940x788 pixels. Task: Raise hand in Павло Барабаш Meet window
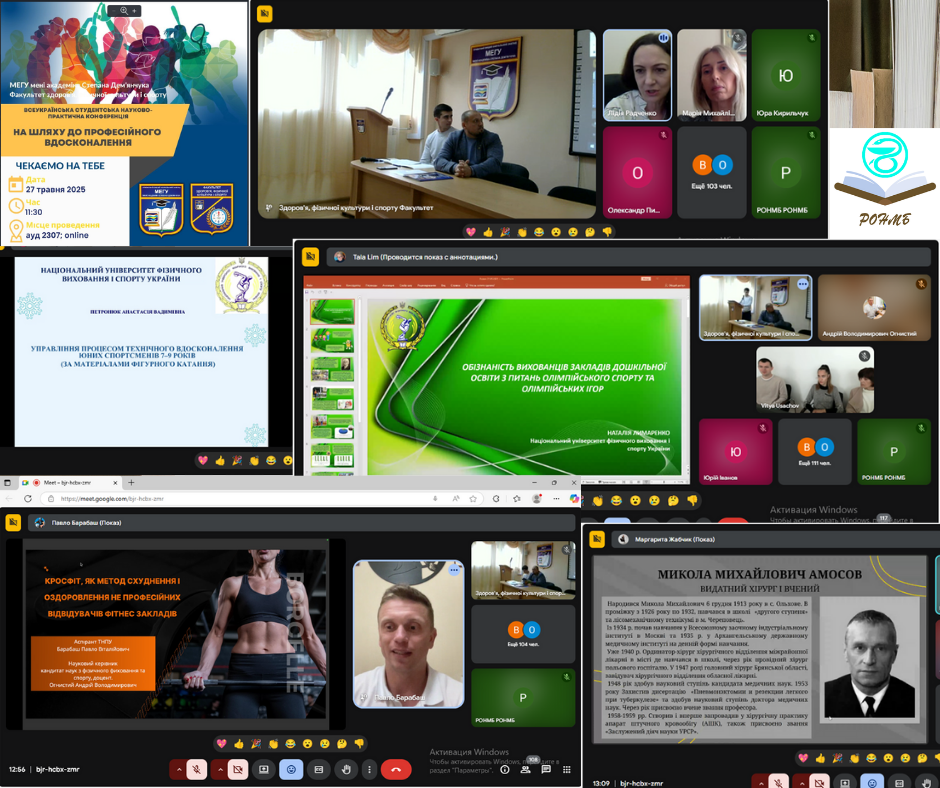pyautogui.click(x=346, y=769)
